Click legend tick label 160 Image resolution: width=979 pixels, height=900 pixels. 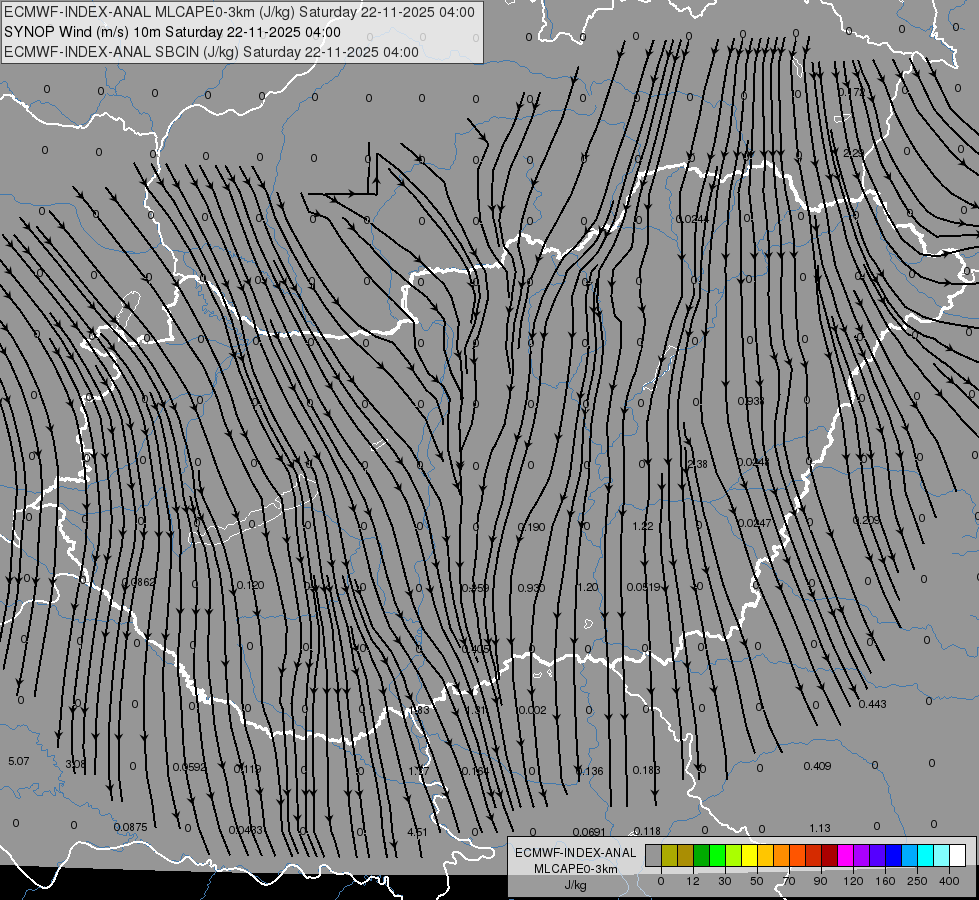pos(885,881)
